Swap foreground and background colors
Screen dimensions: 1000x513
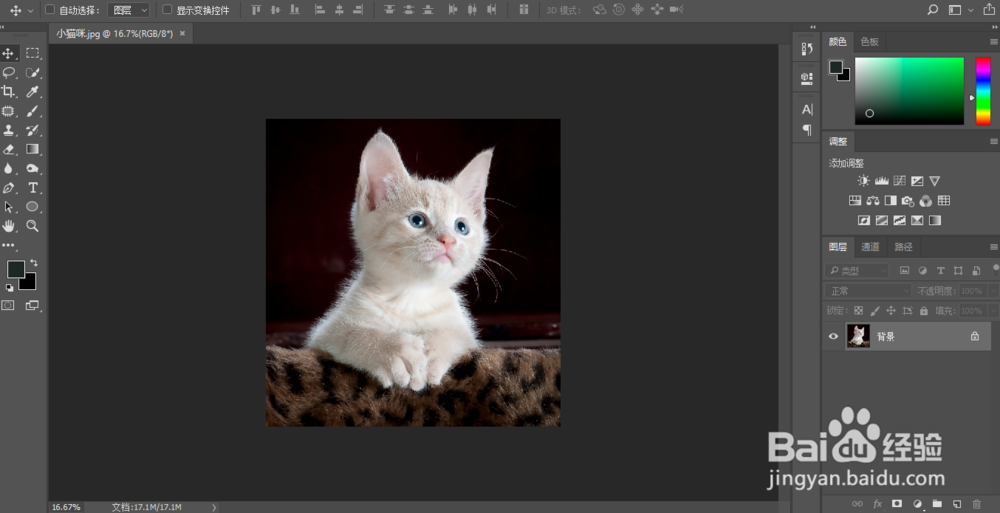click(x=34, y=262)
